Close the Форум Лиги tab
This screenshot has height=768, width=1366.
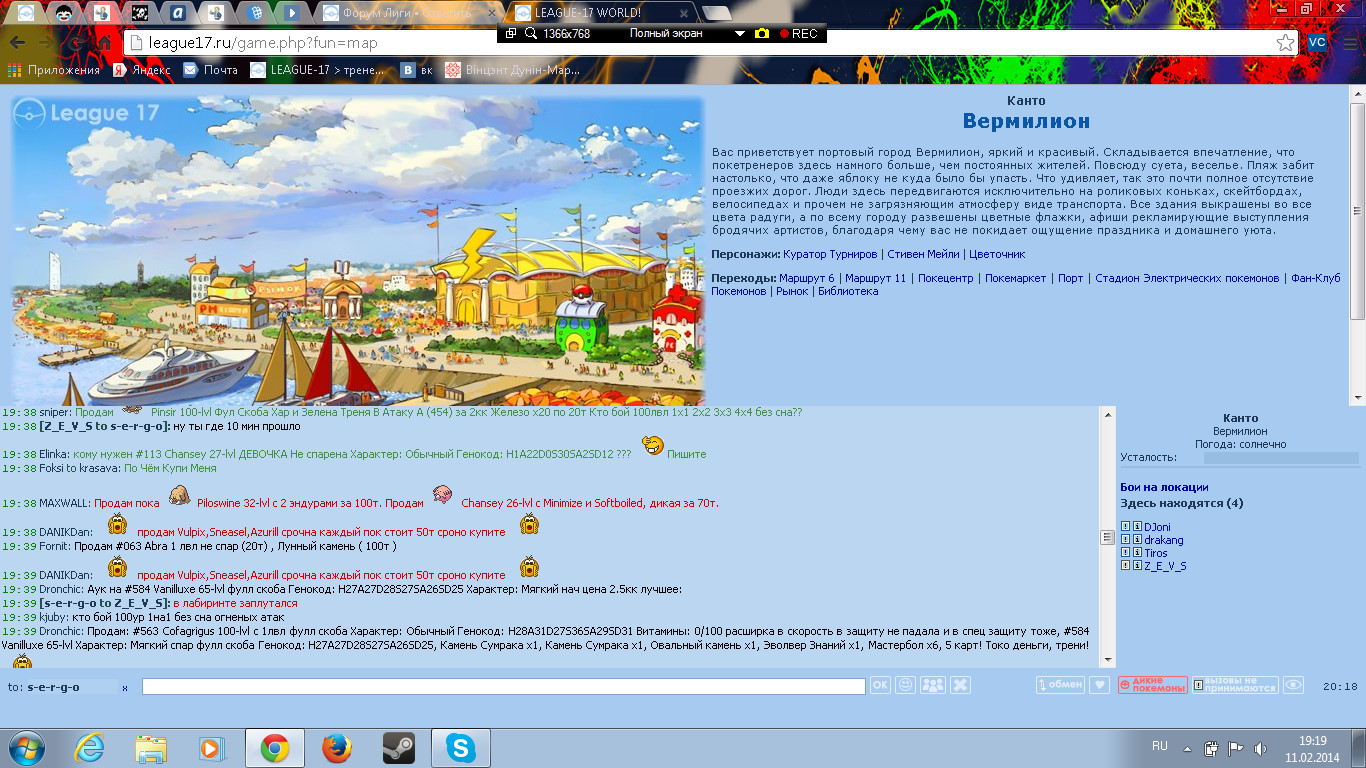(x=490, y=13)
